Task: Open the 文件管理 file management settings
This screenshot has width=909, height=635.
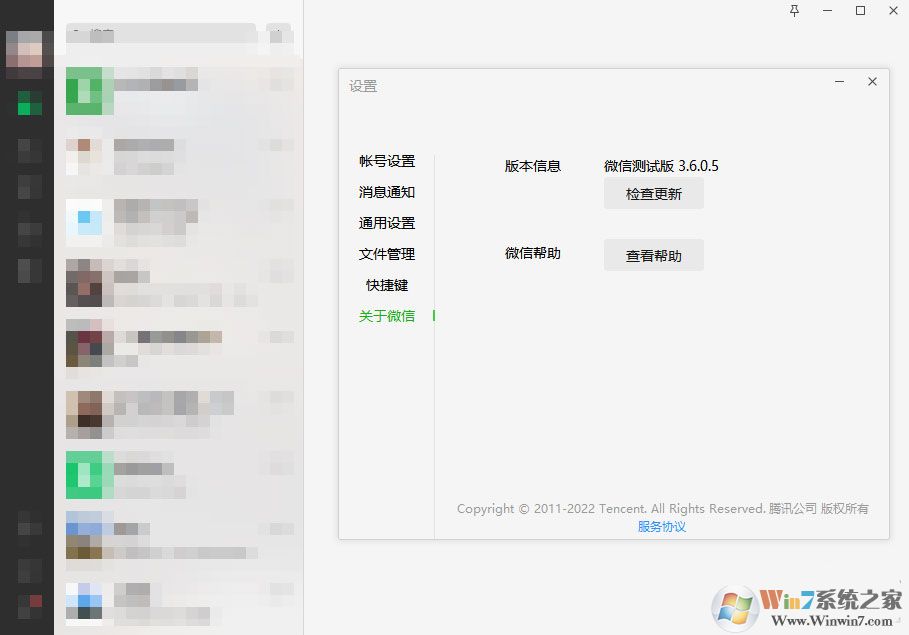Action: point(387,254)
